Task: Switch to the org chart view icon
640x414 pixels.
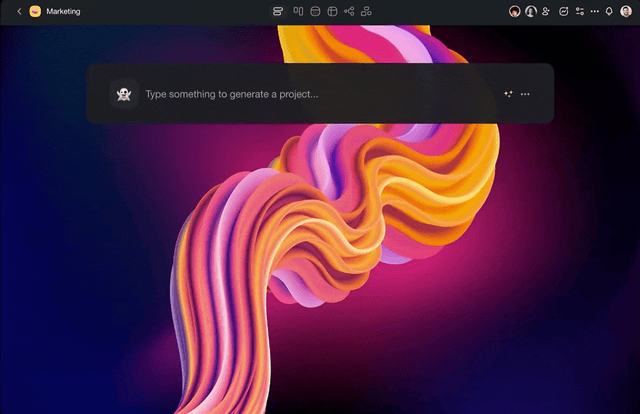Action: click(366, 11)
